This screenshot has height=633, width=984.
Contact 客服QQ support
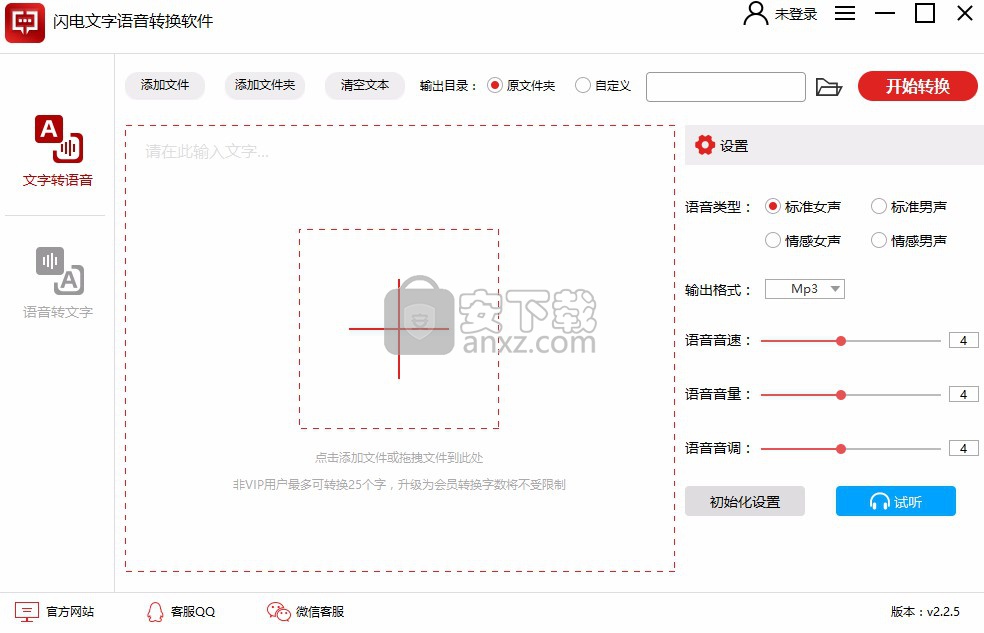point(181,612)
